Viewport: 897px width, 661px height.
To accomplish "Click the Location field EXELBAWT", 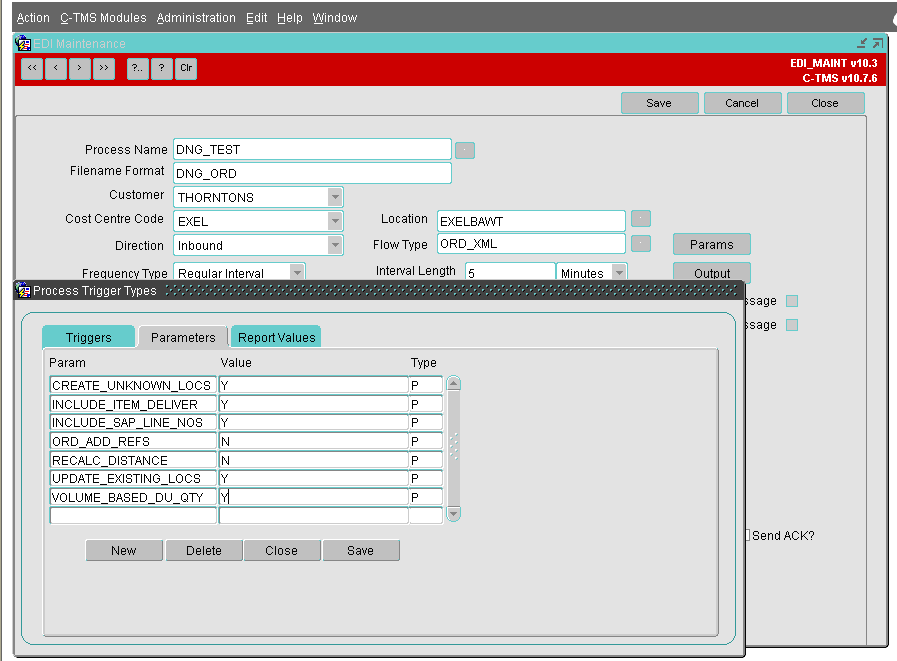I will pos(531,221).
